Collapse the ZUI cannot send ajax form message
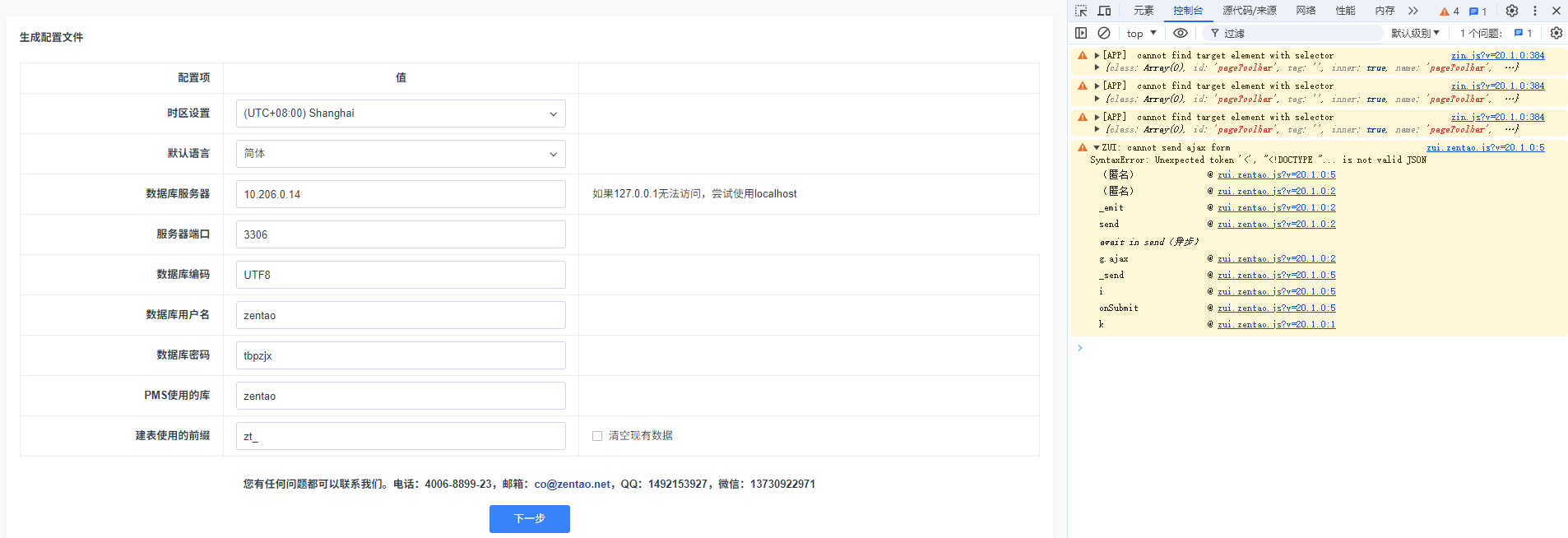Image resolution: width=1568 pixels, height=538 pixels. pyautogui.click(x=1097, y=148)
